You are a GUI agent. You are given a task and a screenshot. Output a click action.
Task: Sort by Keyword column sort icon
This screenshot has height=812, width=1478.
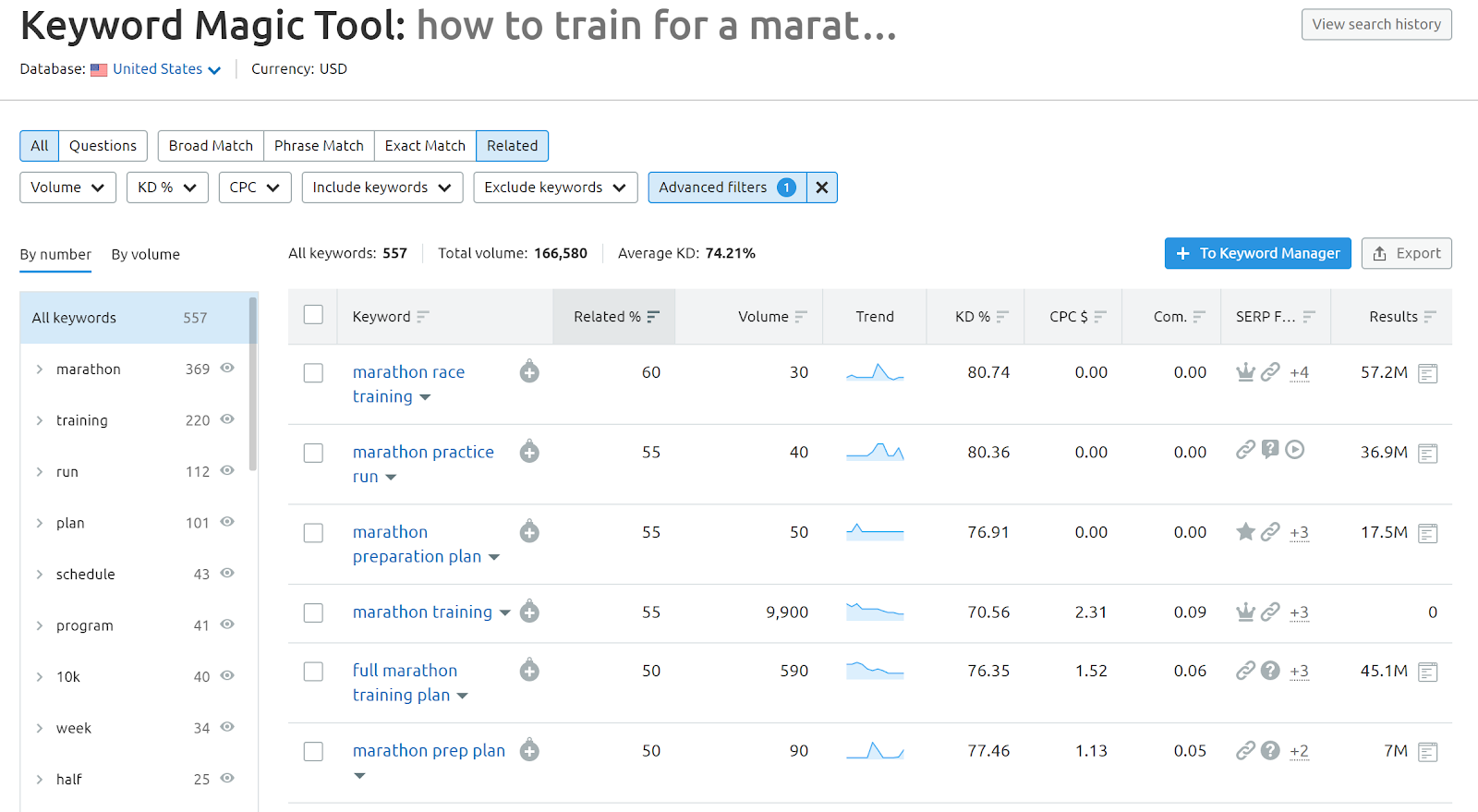(x=423, y=317)
